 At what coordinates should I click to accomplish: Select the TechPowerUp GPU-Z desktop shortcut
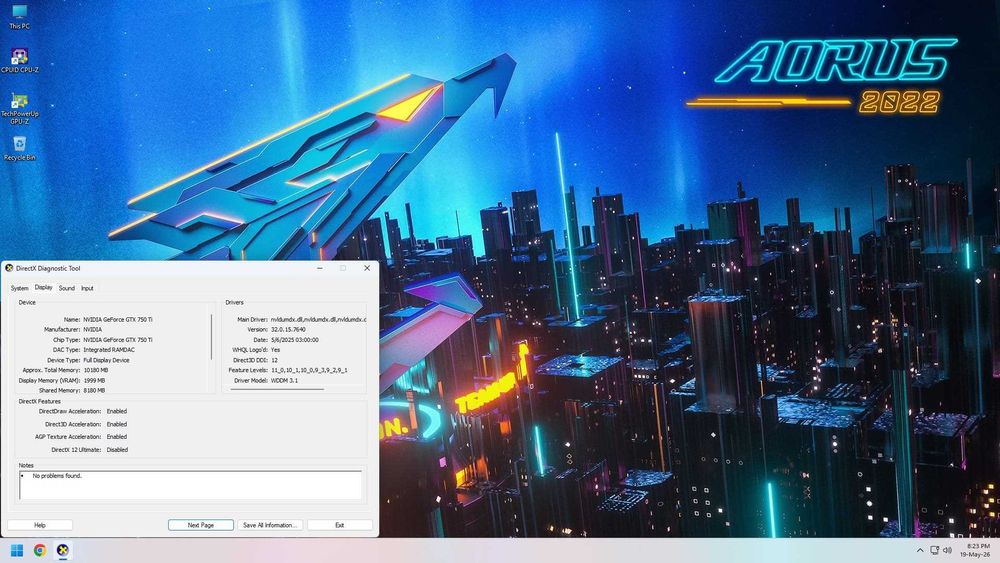19,108
